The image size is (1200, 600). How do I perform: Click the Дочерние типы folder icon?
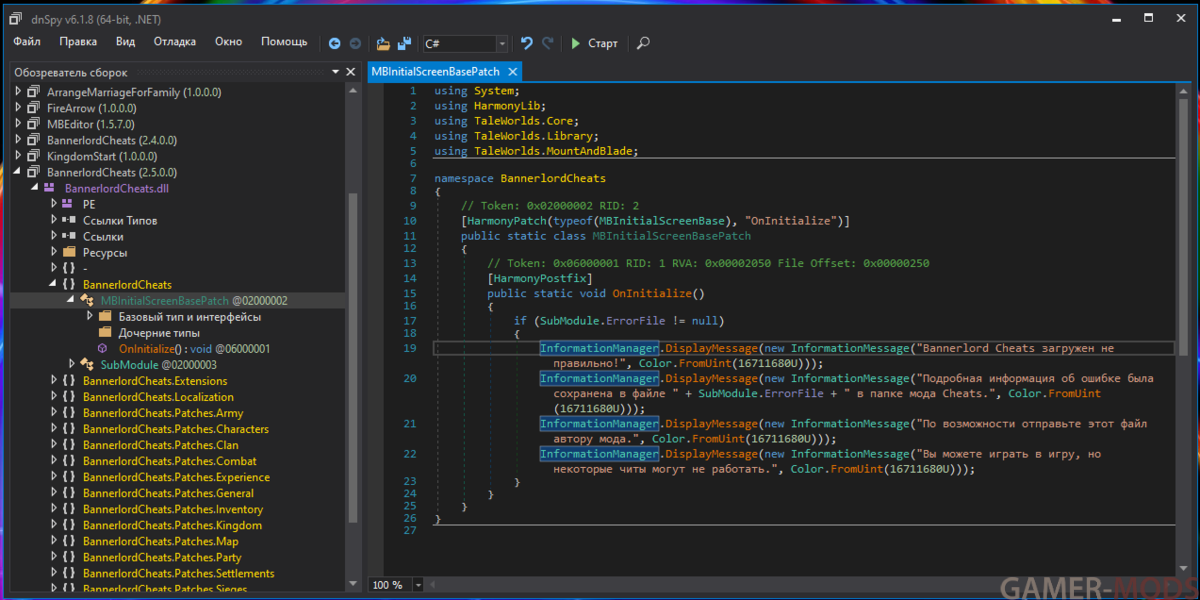(105, 332)
